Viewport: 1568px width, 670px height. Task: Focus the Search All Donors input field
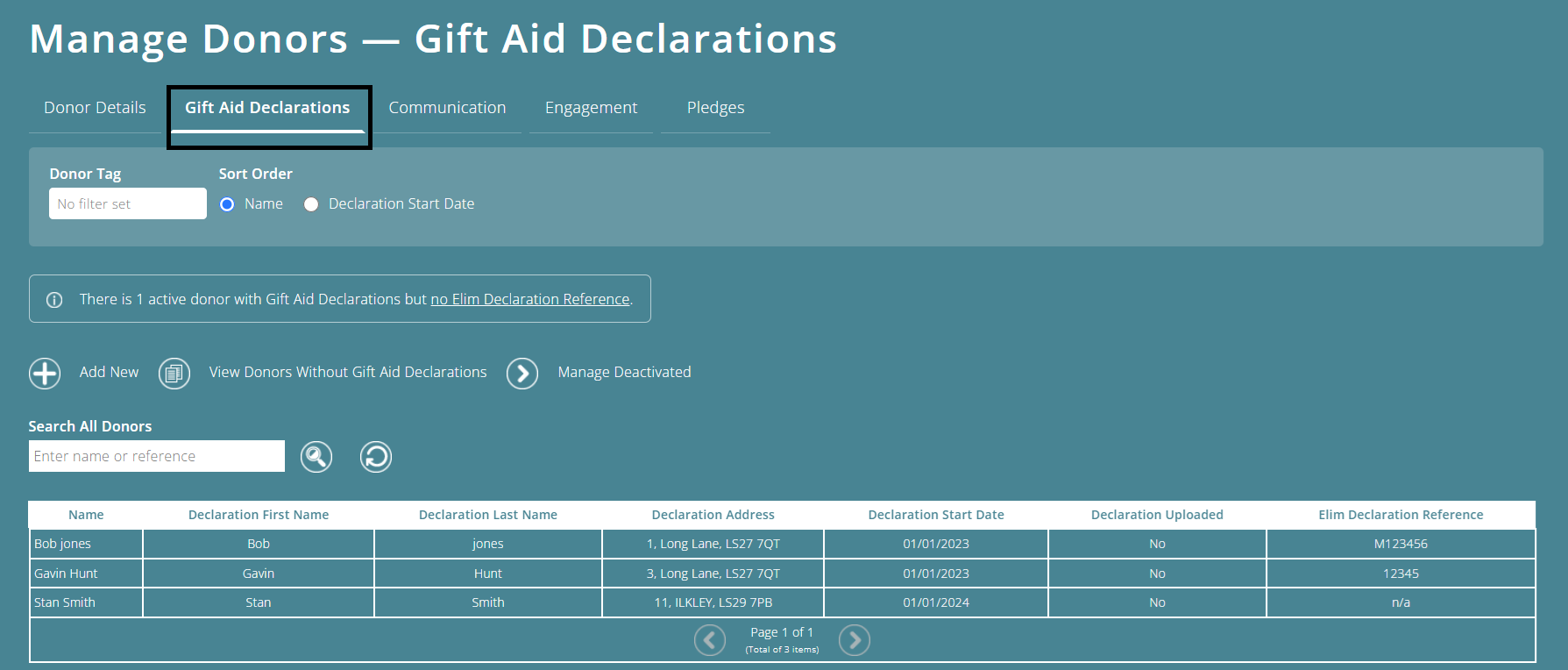click(x=157, y=456)
